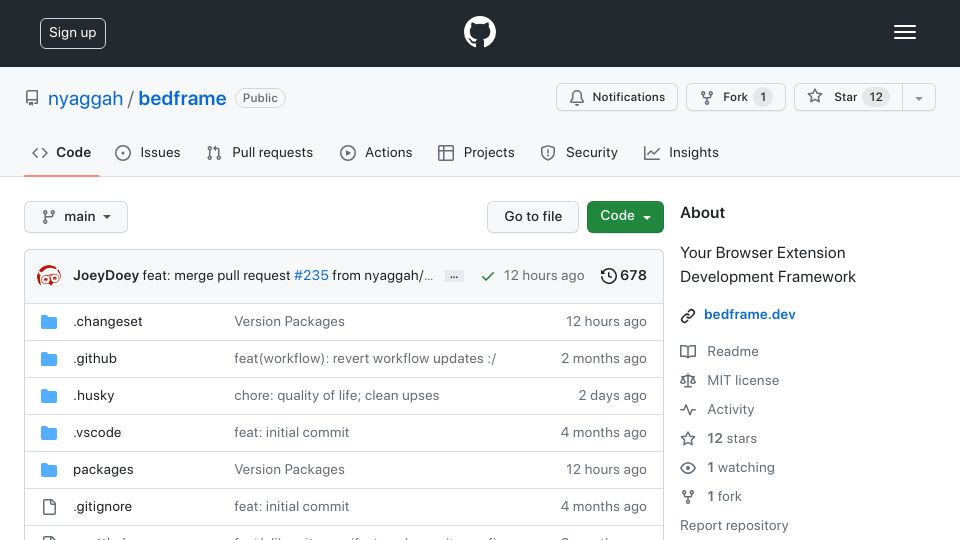Open the 678 commits history
960x540 pixels.
point(623,276)
